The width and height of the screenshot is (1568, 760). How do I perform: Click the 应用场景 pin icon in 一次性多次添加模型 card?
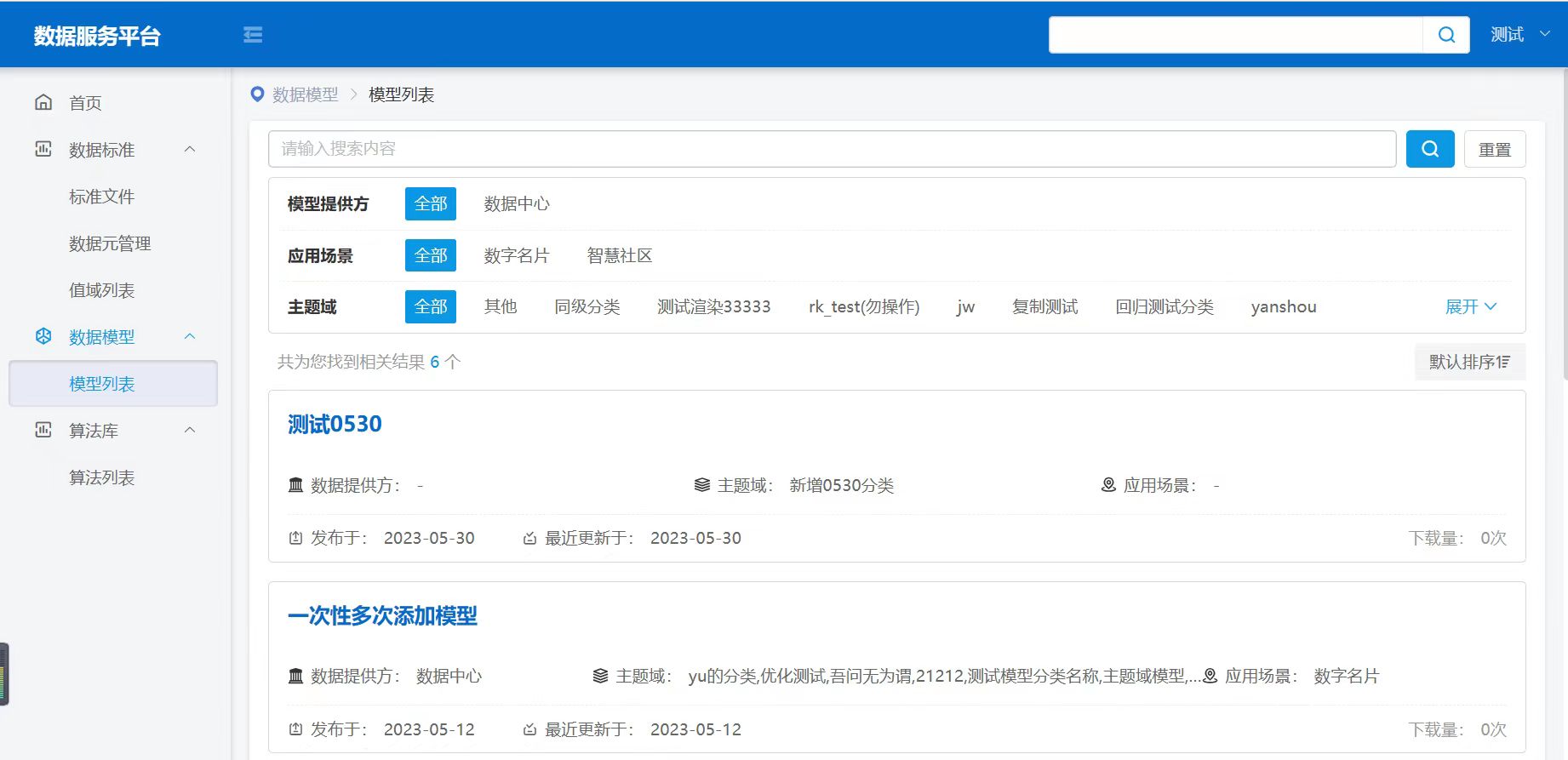1210,676
